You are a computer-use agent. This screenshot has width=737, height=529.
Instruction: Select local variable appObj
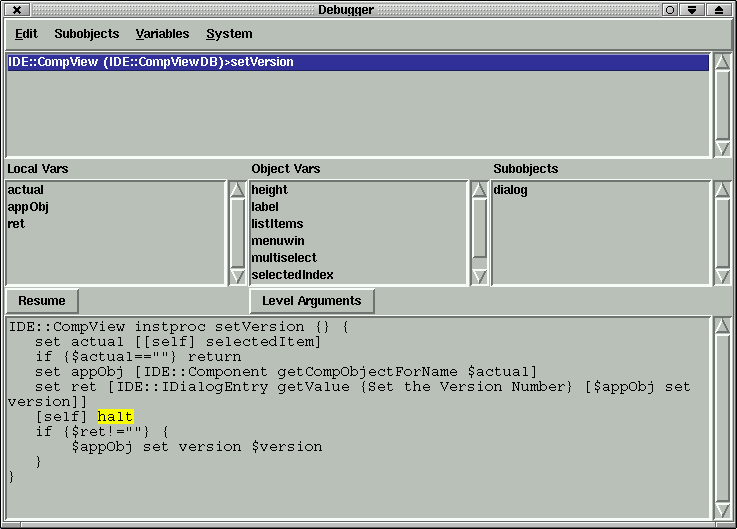click(x=28, y=207)
